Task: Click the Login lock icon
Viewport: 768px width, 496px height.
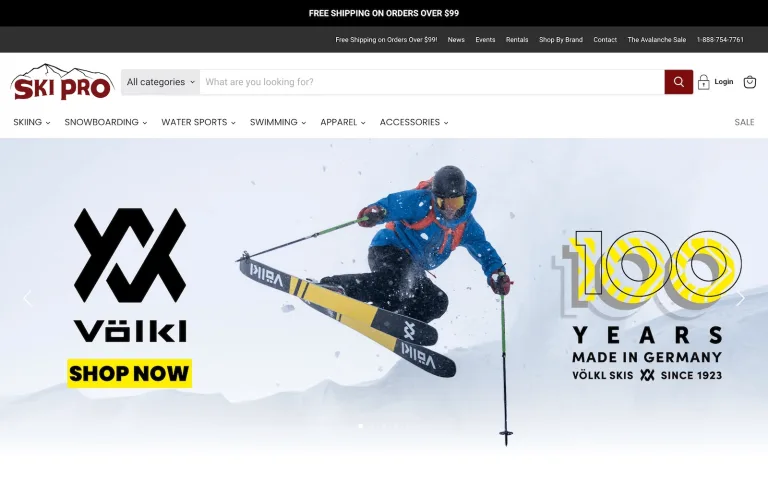Action: coord(703,82)
